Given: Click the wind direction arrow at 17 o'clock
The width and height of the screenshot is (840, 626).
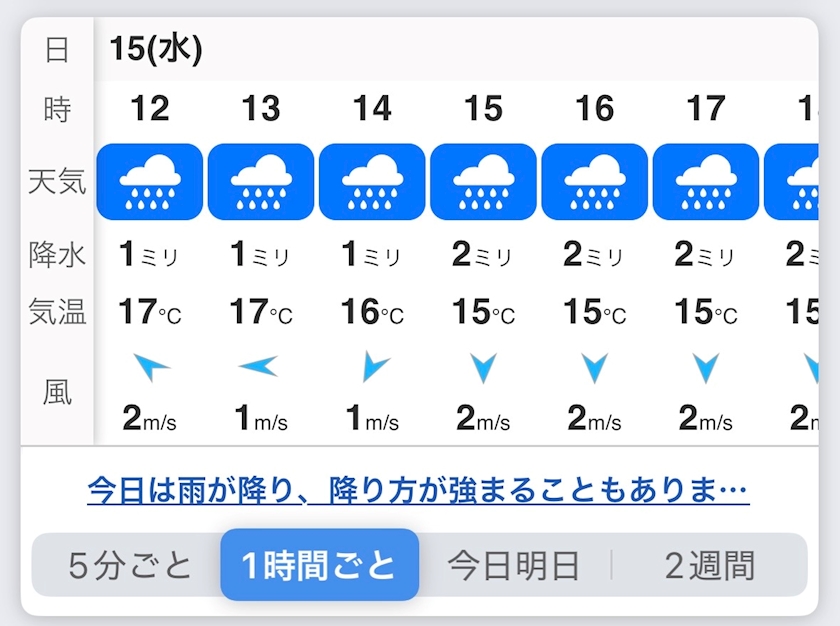Looking at the screenshot, I should click(x=706, y=368).
